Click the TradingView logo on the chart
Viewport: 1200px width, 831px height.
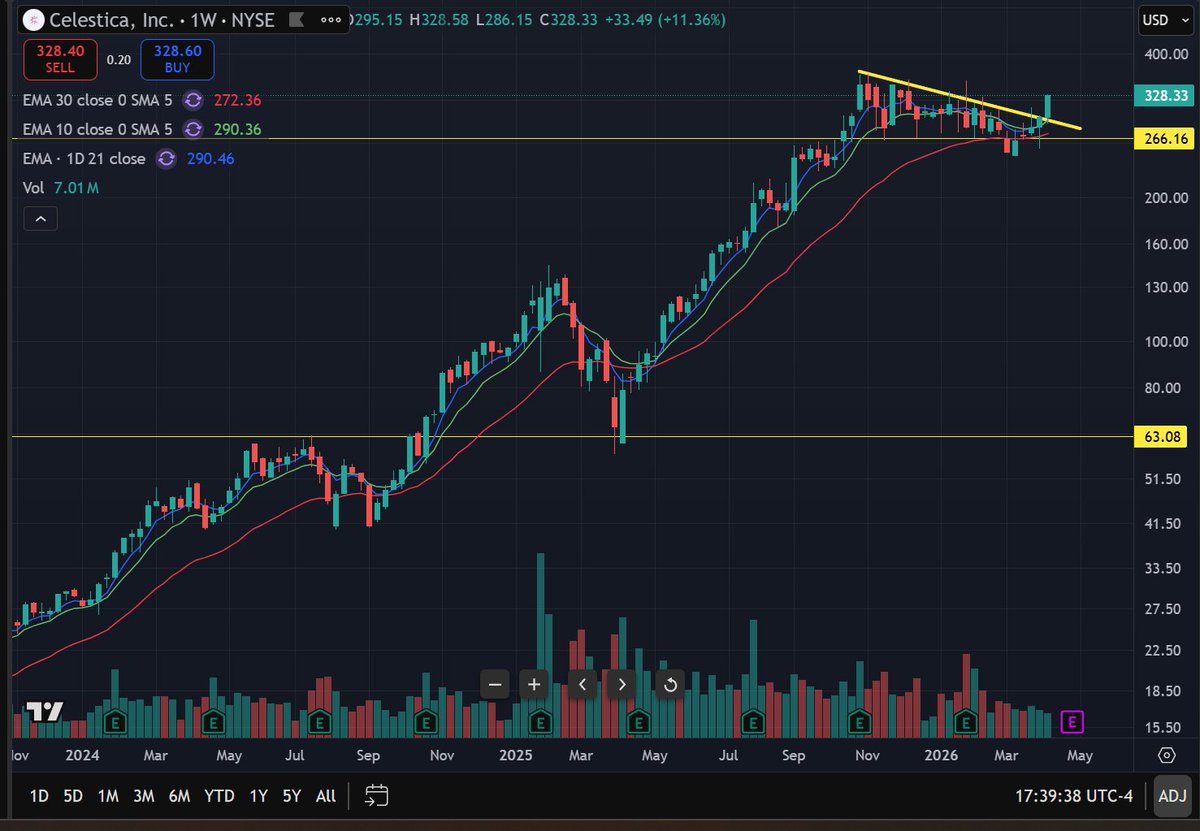(x=45, y=712)
